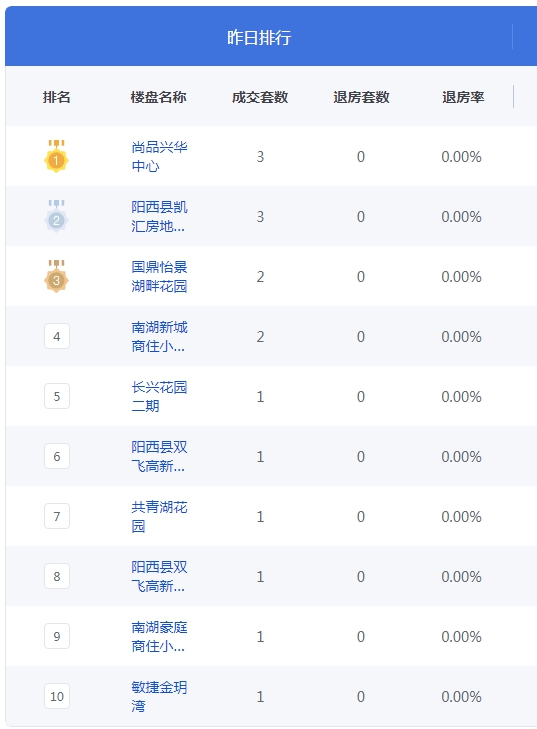Click the gold rank 1 medal icon
Screen dimensions: 537x729
tap(56, 156)
